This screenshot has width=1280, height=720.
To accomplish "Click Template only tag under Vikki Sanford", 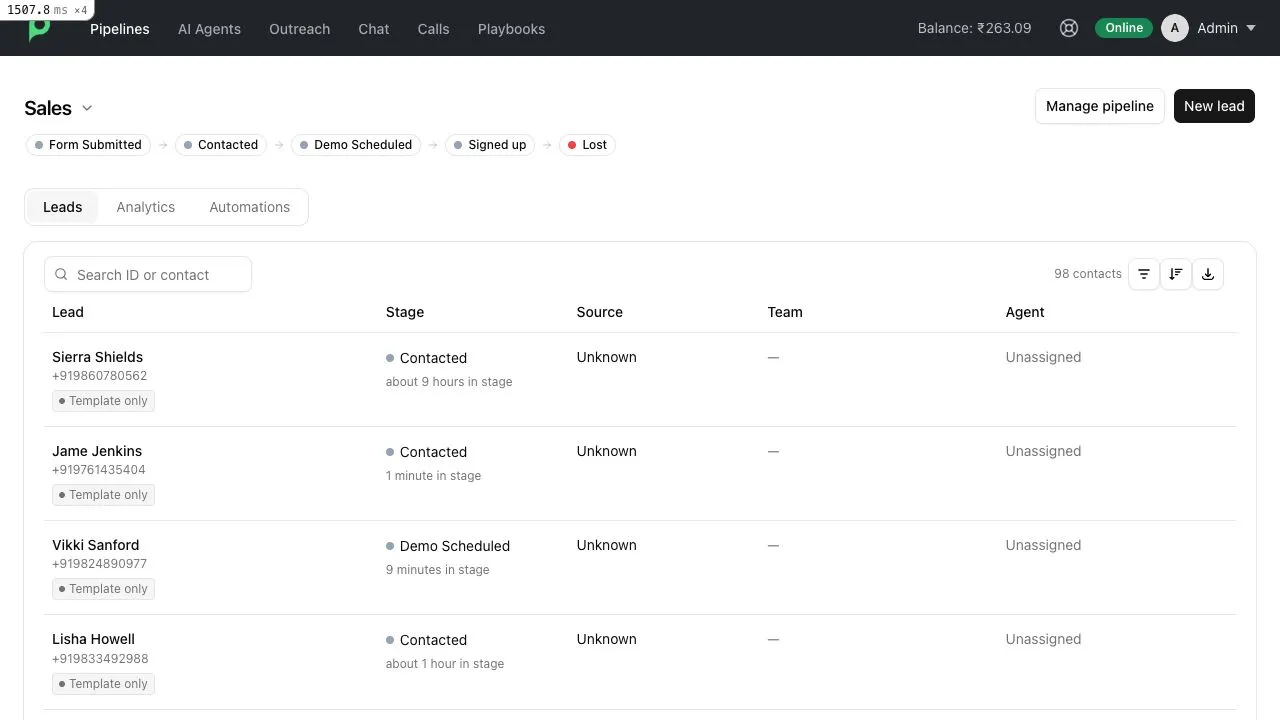I will [x=103, y=589].
